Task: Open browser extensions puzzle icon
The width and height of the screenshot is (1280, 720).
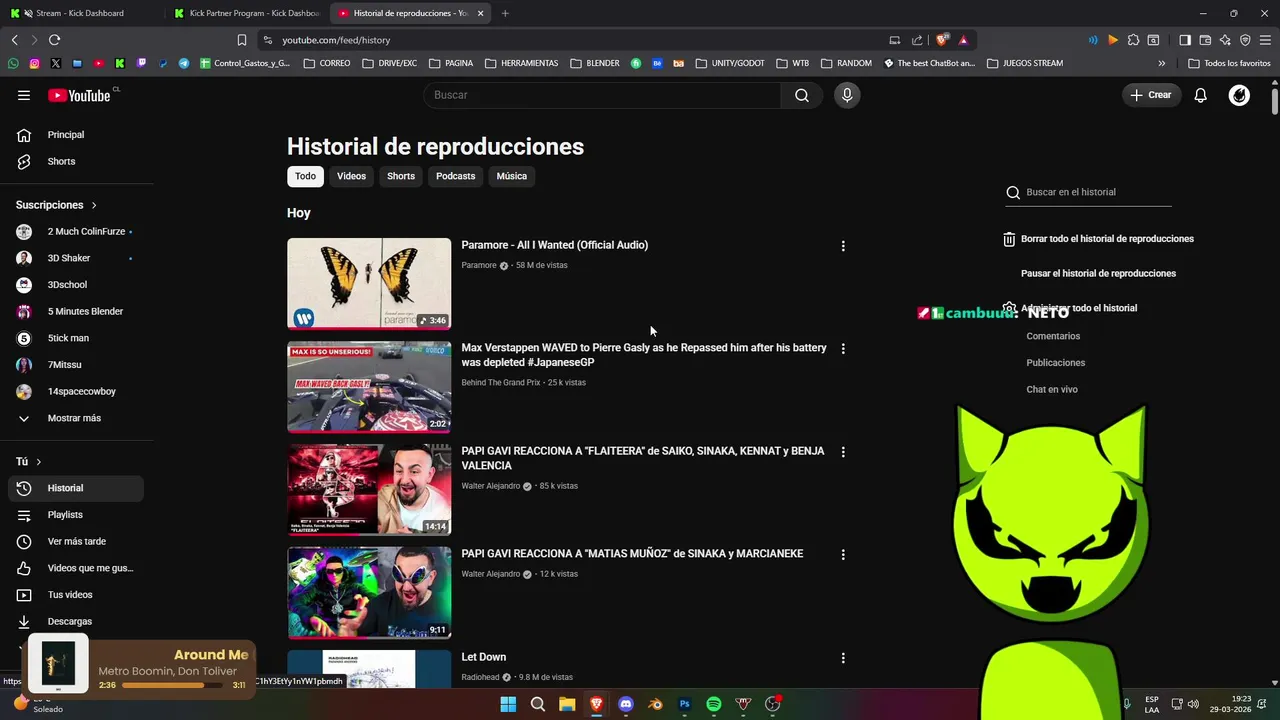Action: point(1133,40)
